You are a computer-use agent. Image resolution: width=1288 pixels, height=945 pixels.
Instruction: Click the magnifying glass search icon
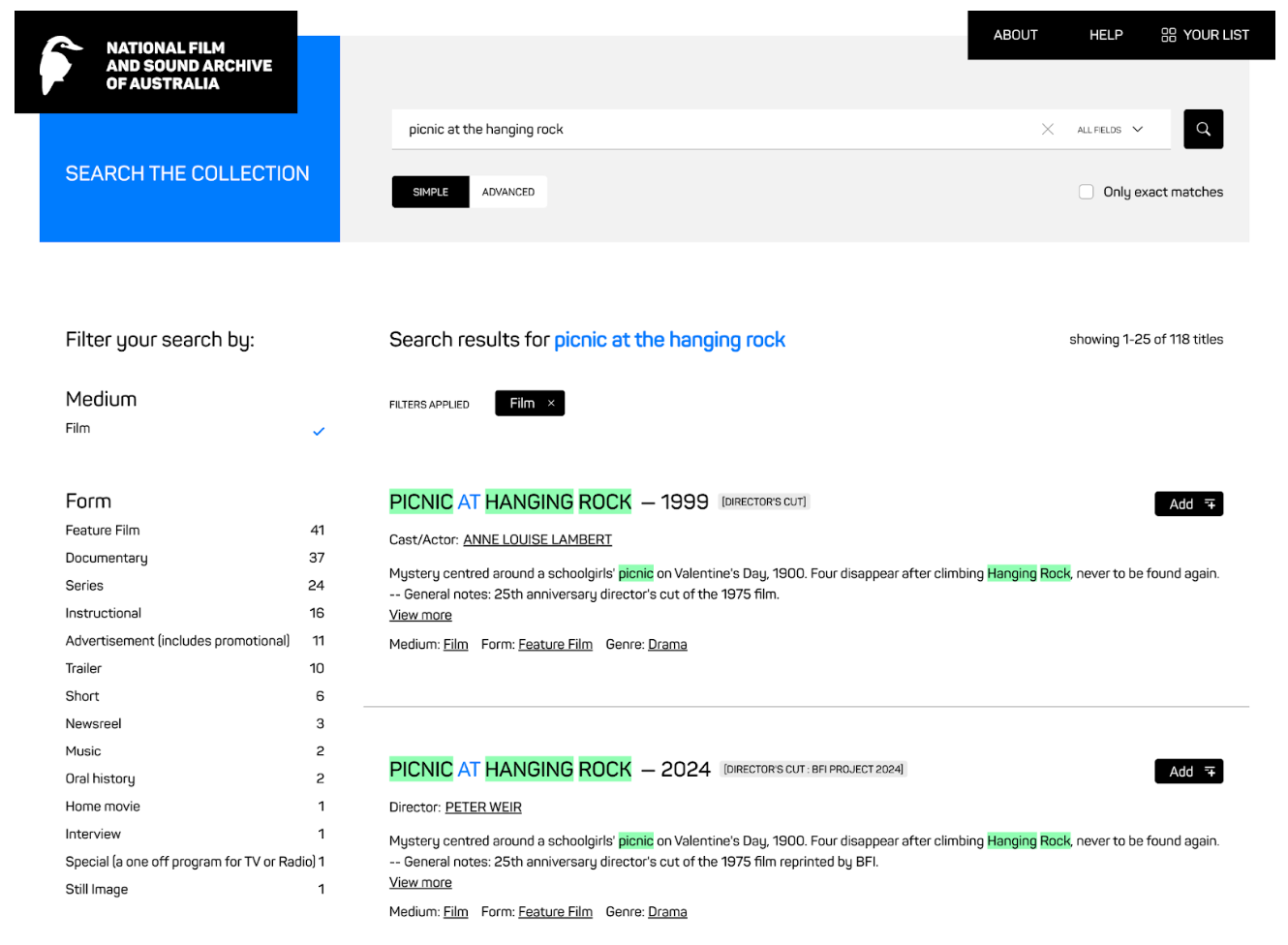(1204, 129)
